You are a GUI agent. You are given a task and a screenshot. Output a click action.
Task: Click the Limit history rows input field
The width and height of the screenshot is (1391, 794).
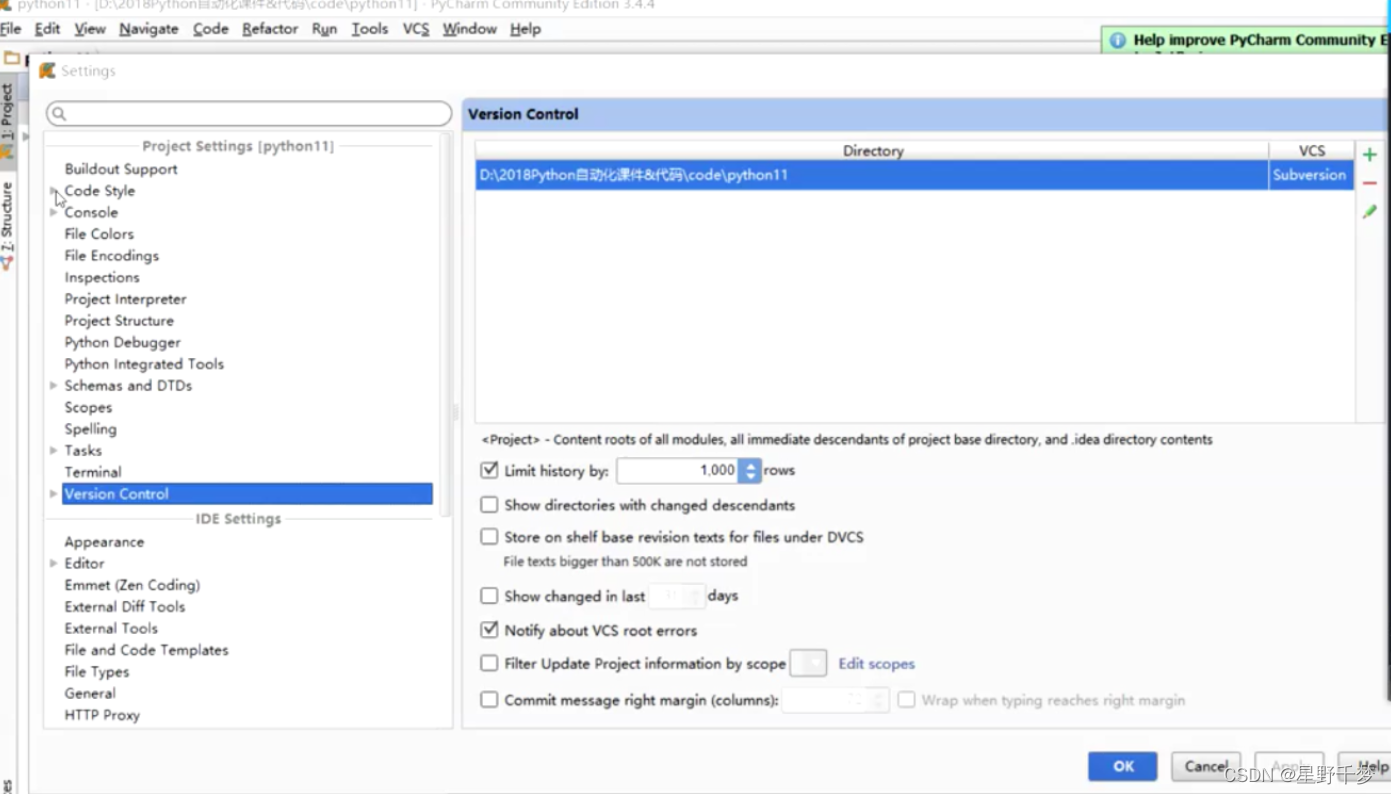(x=677, y=470)
